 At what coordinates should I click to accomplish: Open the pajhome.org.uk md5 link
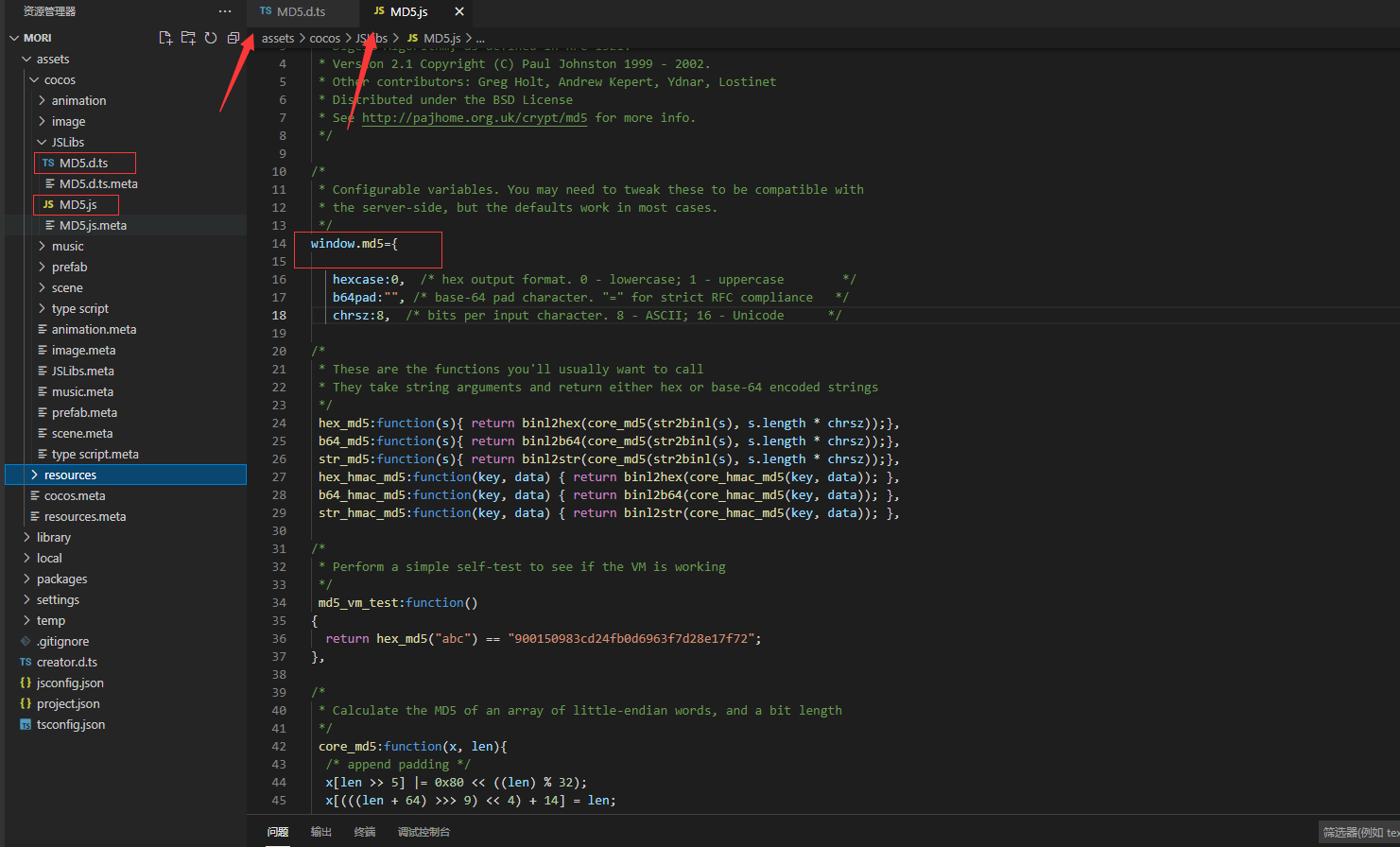pyautogui.click(x=475, y=118)
